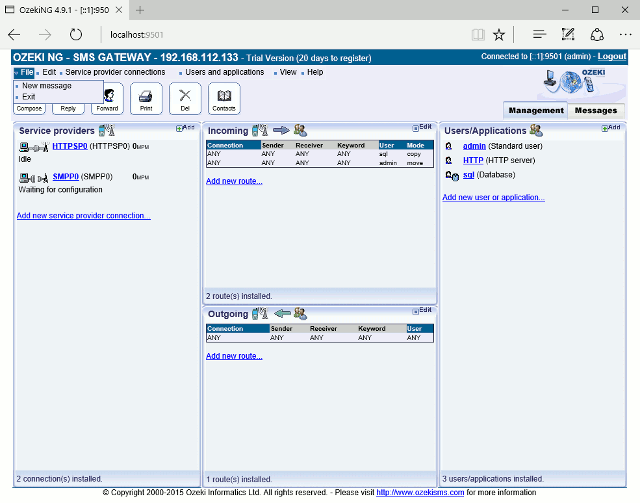Click the Incoming header phone icon

[x=260, y=130]
